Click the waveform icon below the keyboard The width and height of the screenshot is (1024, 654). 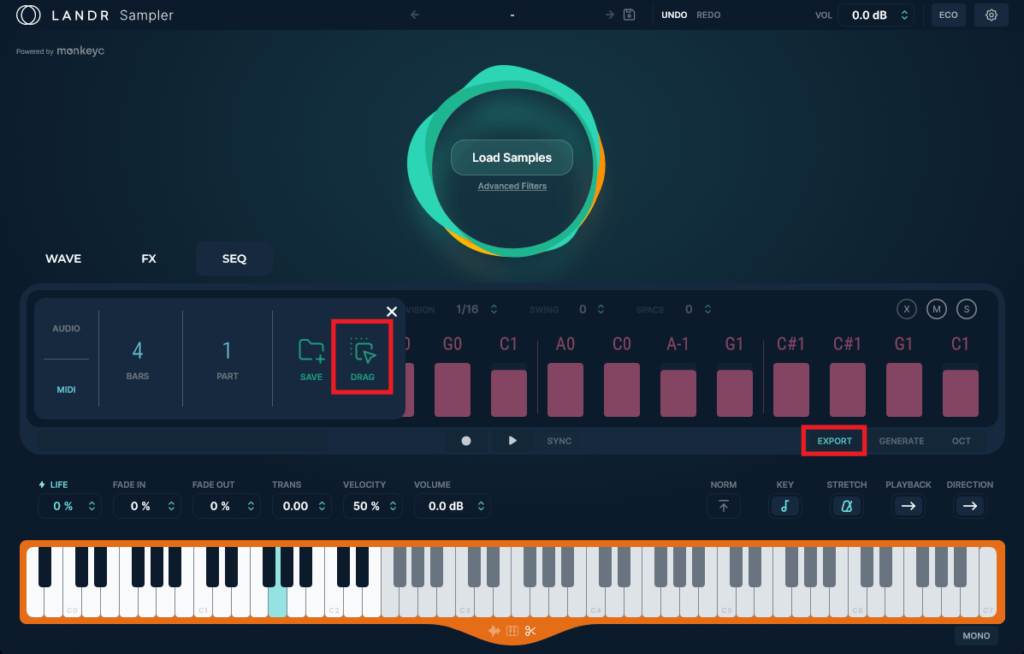(494, 630)
